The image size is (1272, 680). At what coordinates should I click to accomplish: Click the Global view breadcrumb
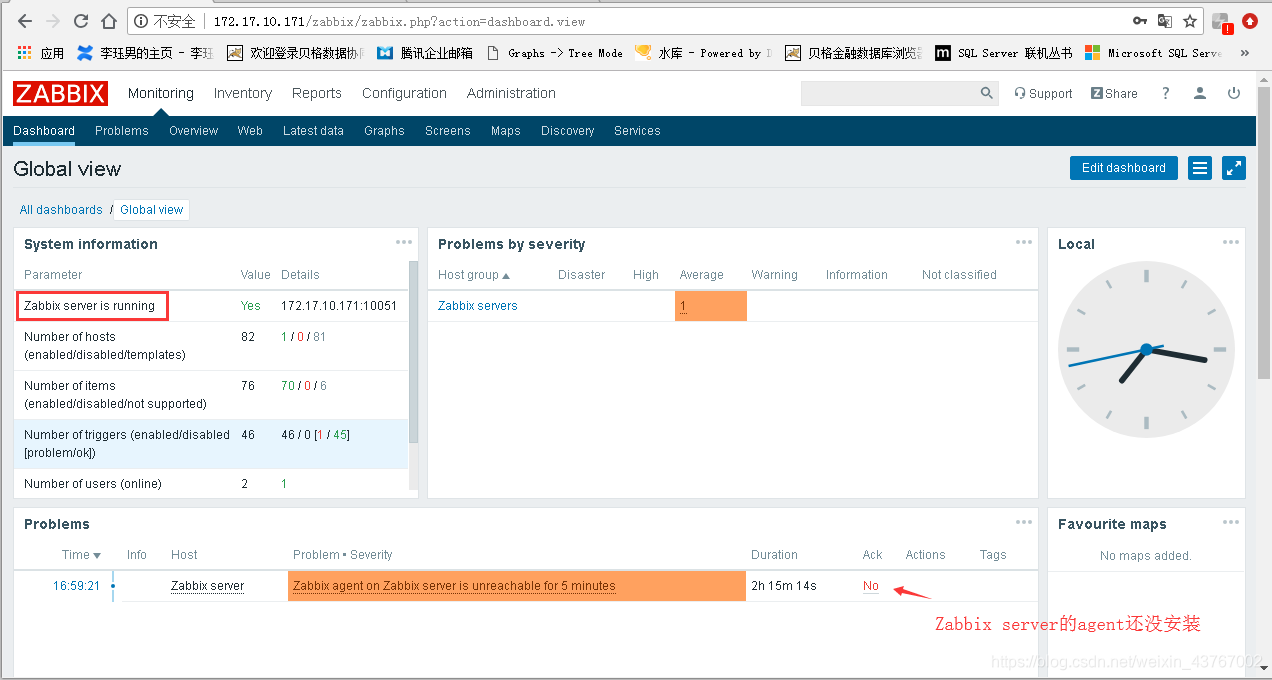tap(152, 210)
